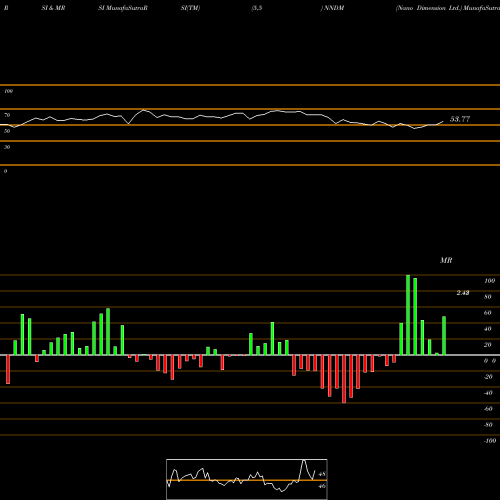
Task: Click the 'SI(TM)' header text
Action: [x=190, y=8]
